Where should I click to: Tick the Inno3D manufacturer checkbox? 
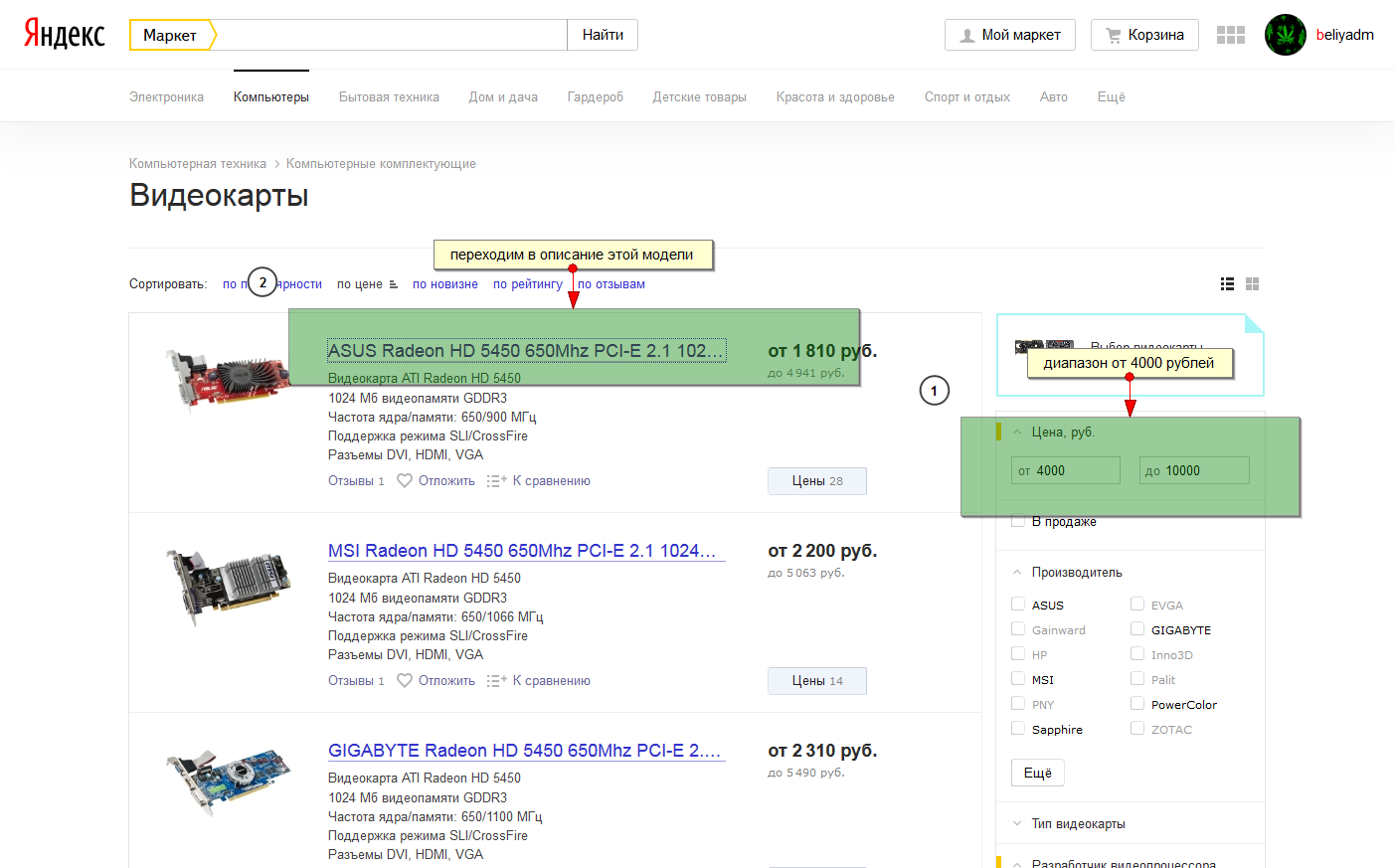(x=1137, y=653)
